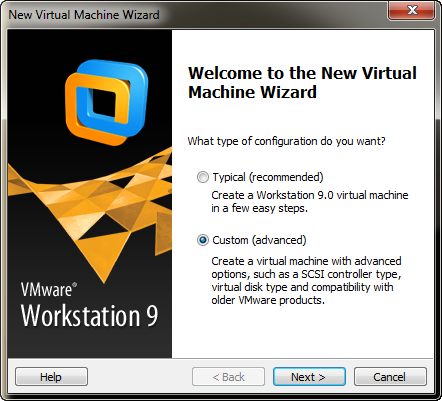Close the wizard window with X
The height and width of the screenshot is (401, 442).
[x=412, y=10]
